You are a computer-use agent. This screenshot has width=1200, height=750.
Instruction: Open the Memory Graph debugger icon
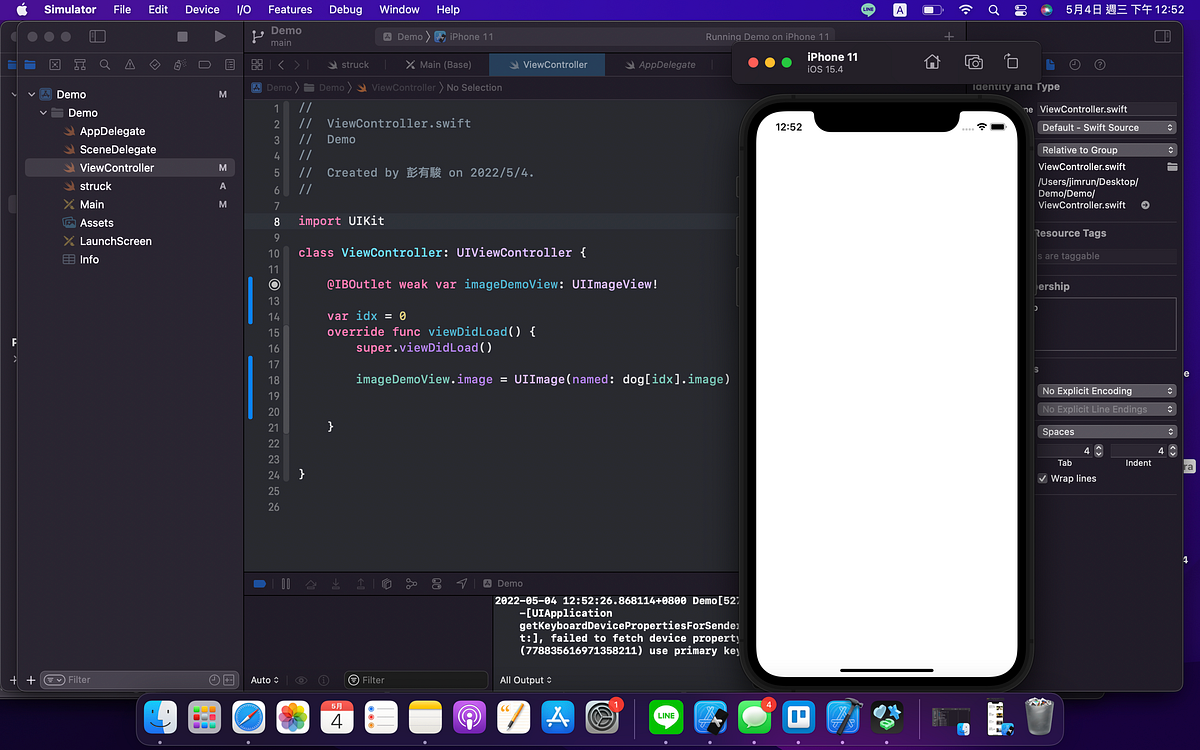412,583
